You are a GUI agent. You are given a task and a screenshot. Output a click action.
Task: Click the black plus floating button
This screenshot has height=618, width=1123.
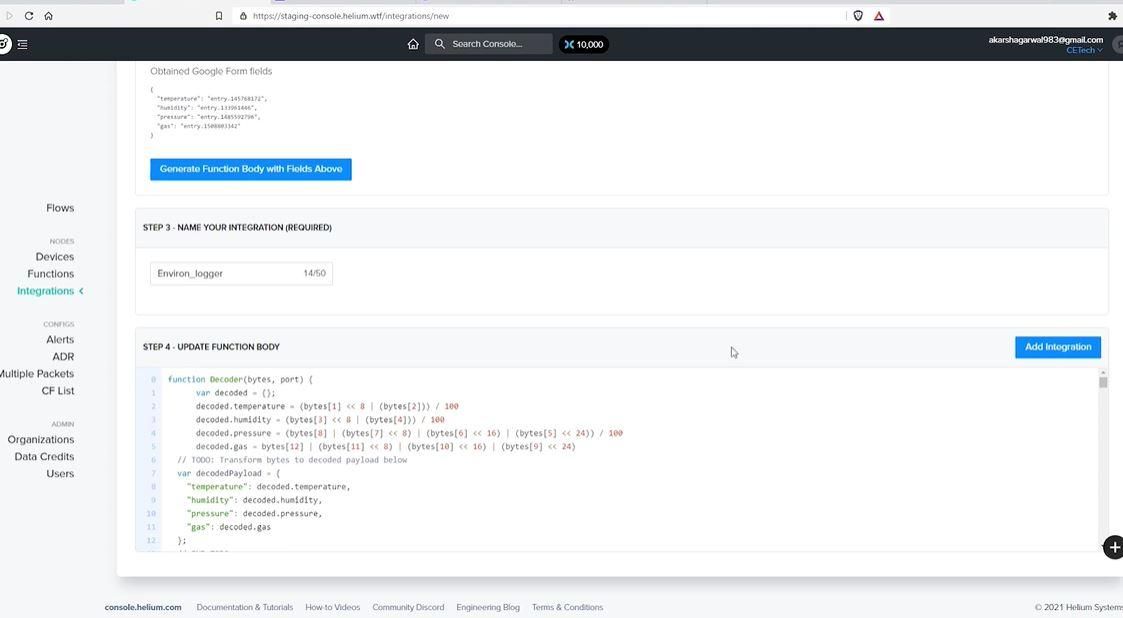point(1114,547)
